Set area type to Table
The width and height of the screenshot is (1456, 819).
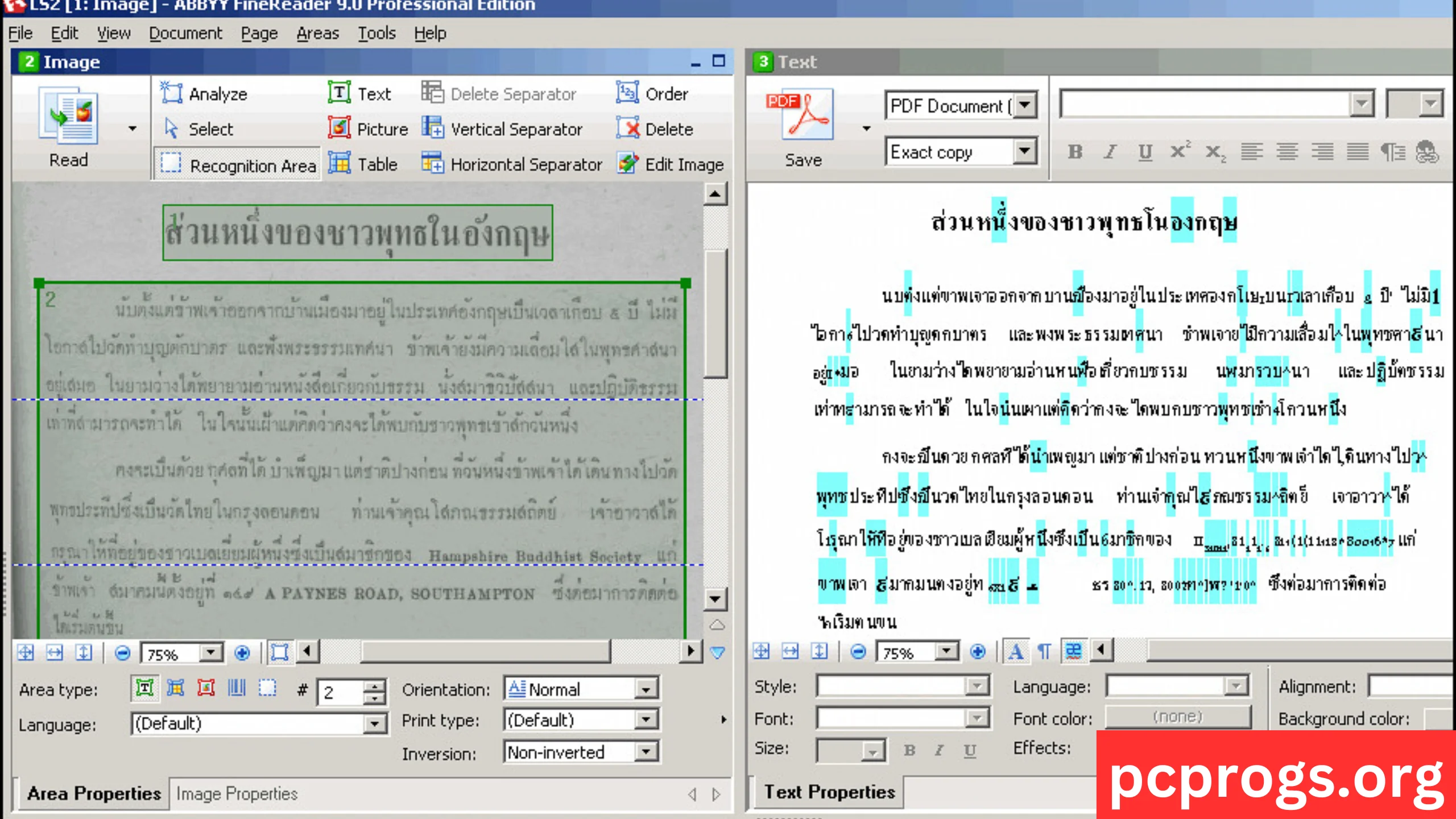tap(175, 688)
